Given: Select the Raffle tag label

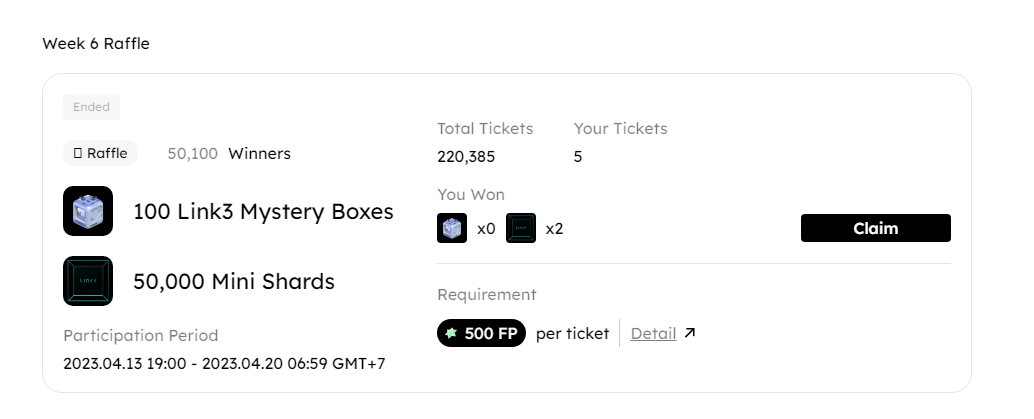Looking at the screenshot, I should 101,153.
